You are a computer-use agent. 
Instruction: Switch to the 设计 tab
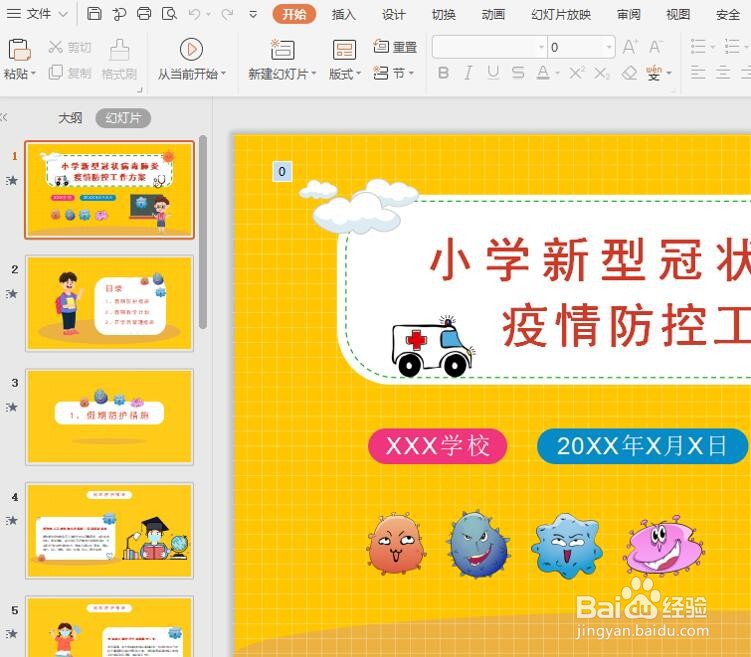394,14
